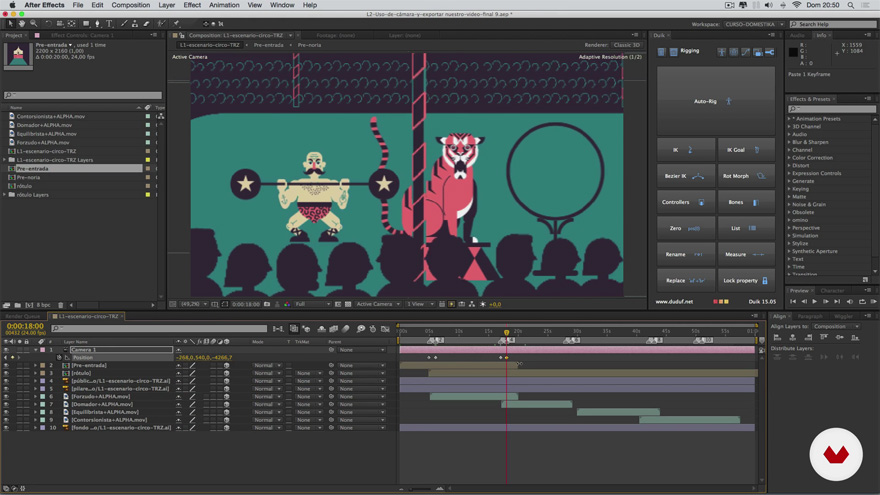Screen dimensions: 880x495
Task: Toggle Position stopwatch for Camera 1
Action: pyautogui.click(x=59, y=358)
